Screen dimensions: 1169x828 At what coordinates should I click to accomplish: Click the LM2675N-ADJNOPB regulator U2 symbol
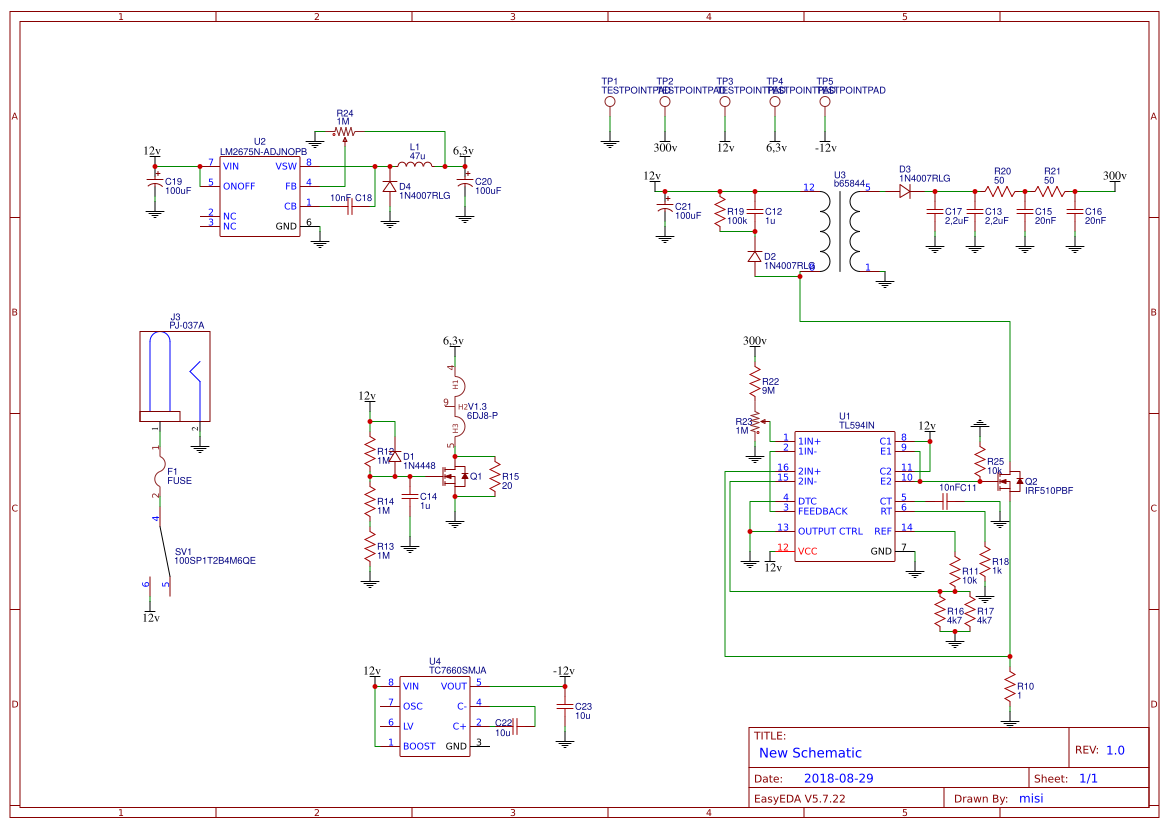click(262, 195)
